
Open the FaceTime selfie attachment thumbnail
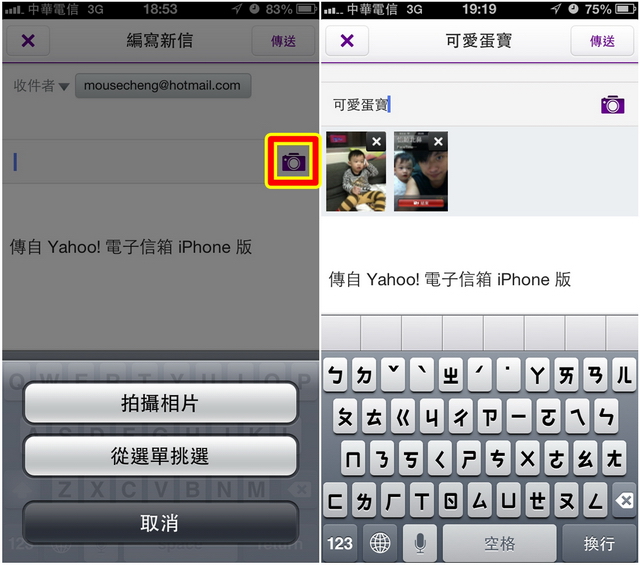(x=421, y=171)
